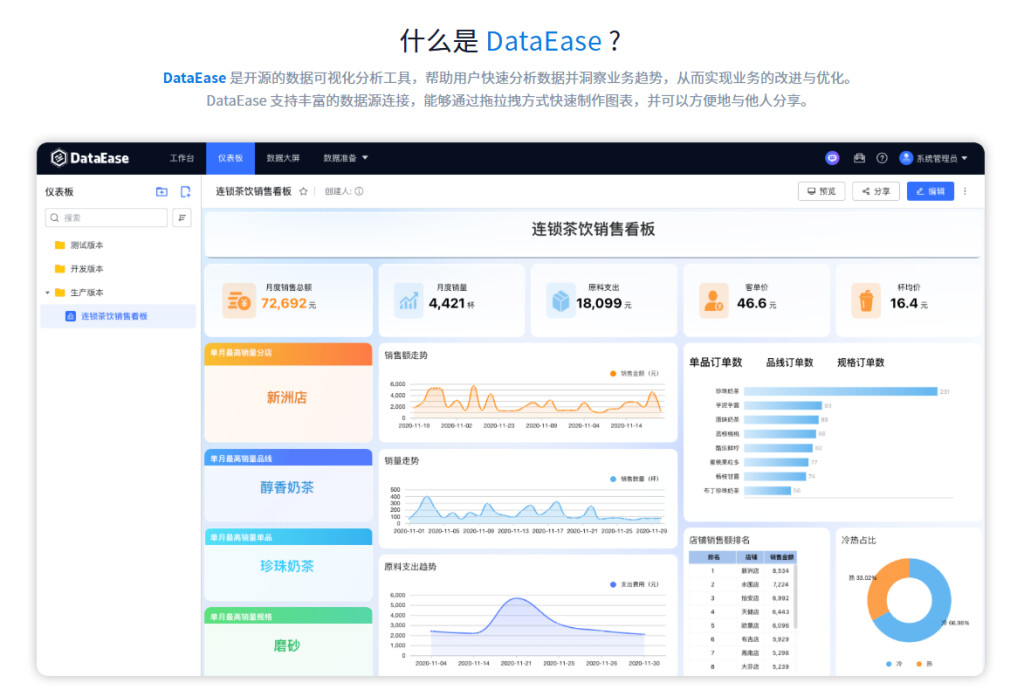The height and width of the screenshot is (690, 1024).
Task: Open the help question mark icon
Action: click(882, 158)
